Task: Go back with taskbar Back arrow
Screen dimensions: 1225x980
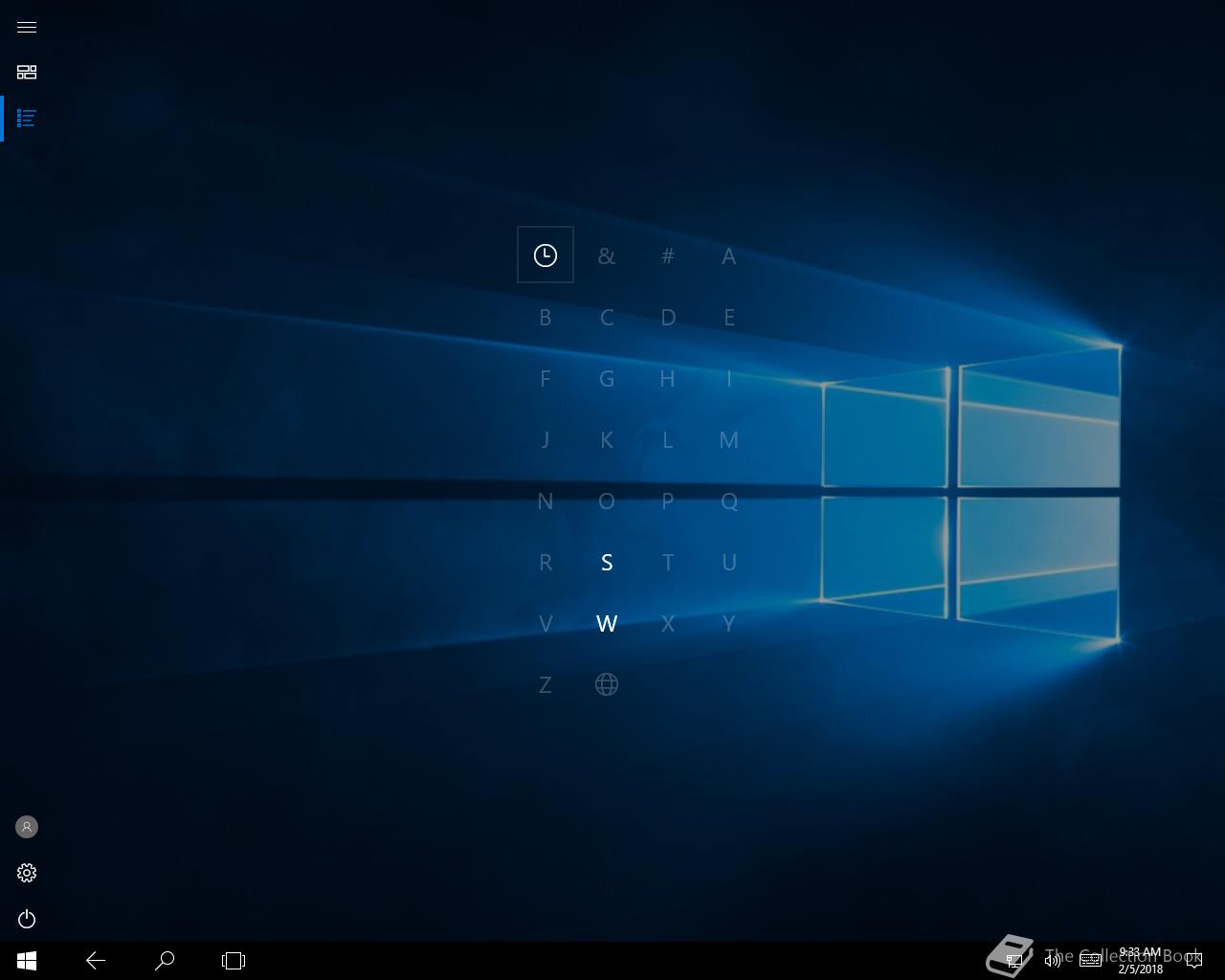Action: click(96, 961)
